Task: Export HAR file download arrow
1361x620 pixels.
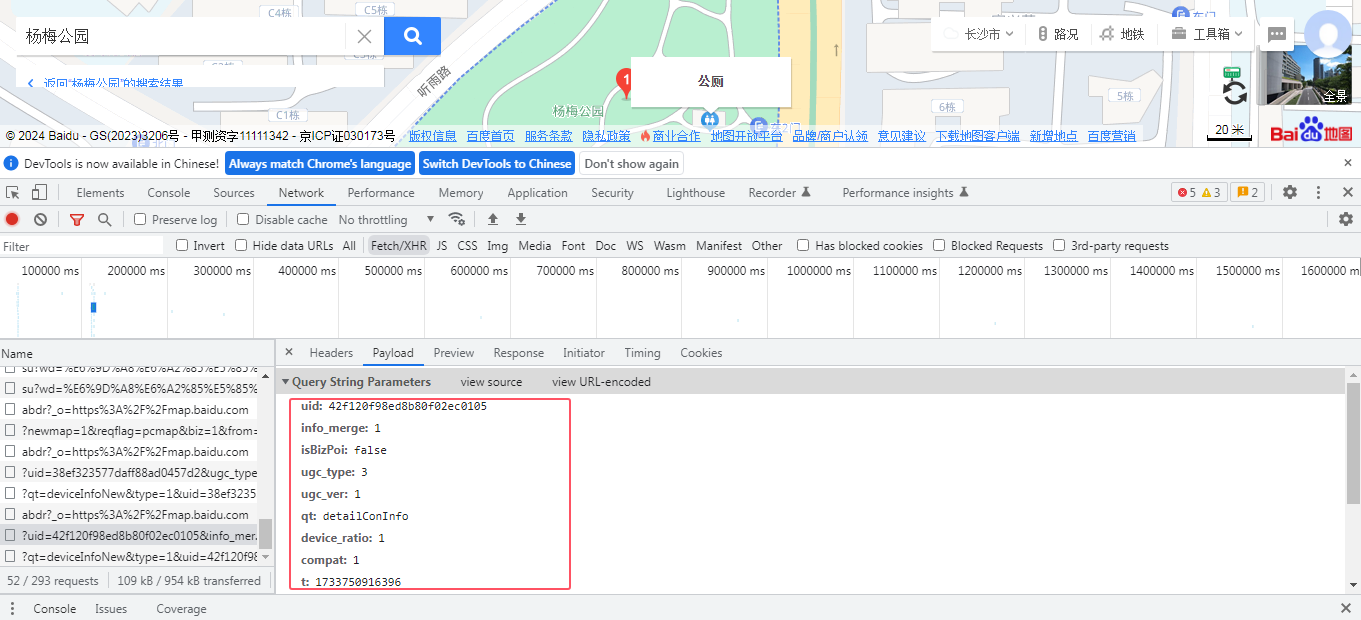Action: click(521, 220)
